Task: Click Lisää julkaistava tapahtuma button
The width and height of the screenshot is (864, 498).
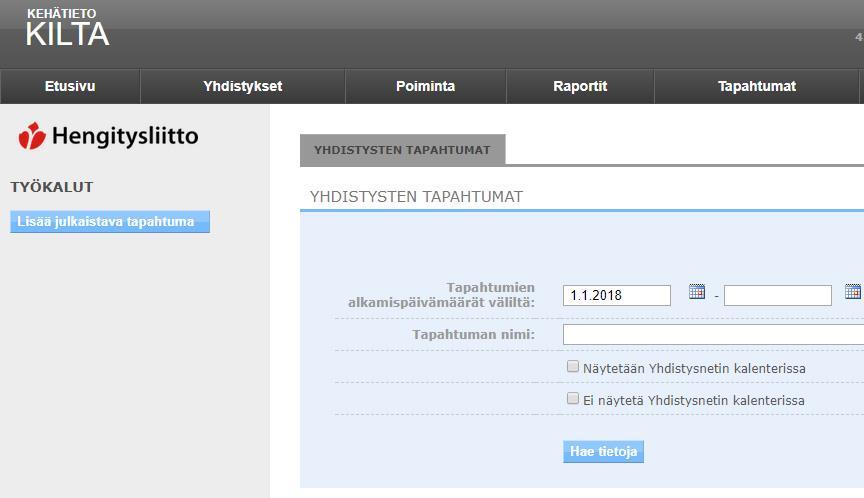Action: [x=110, y=221]
